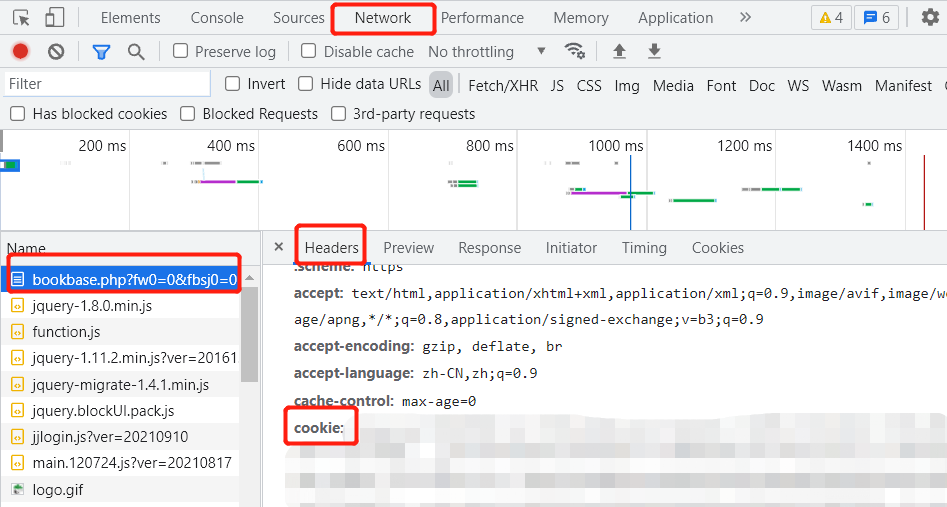This screenshot has width=947, height=507.
Task: Import HAR file with upload arrow
Action: click(619, 51)
